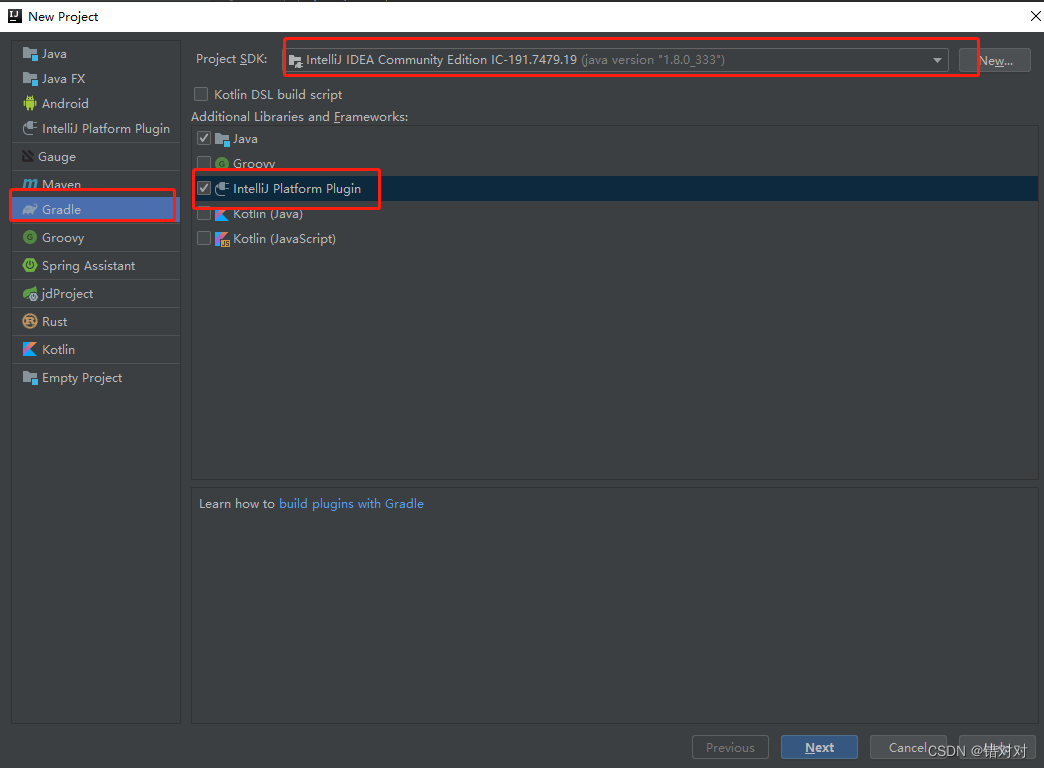
Task: Check the Kotlin (Java) checkbox
Action: [204, 213]
